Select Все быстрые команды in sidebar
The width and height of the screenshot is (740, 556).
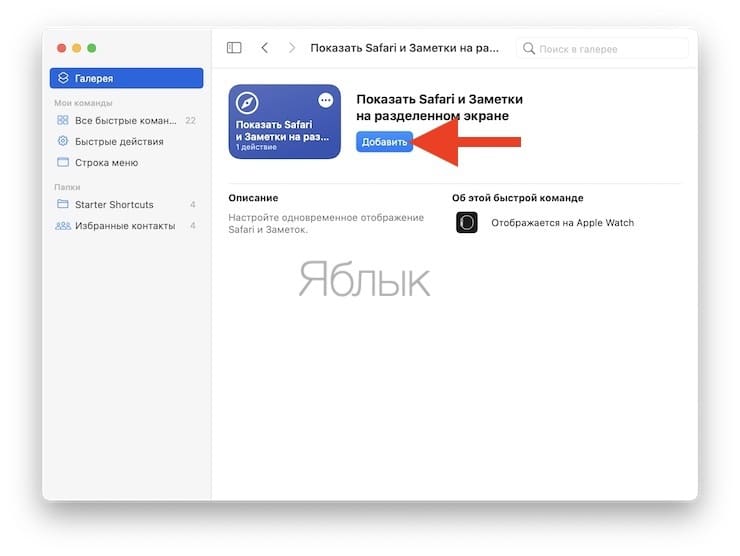tap(126, 120)
